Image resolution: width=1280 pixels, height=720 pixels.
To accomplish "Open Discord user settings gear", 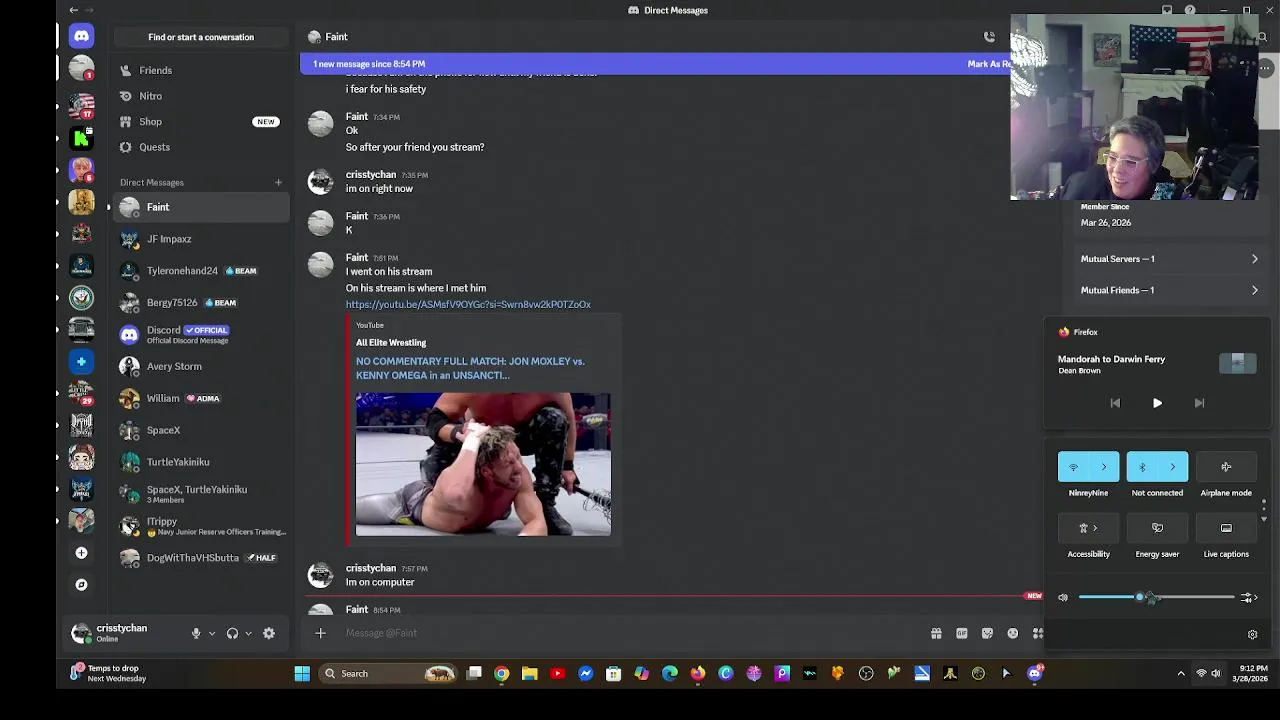I will click(268, 633).
